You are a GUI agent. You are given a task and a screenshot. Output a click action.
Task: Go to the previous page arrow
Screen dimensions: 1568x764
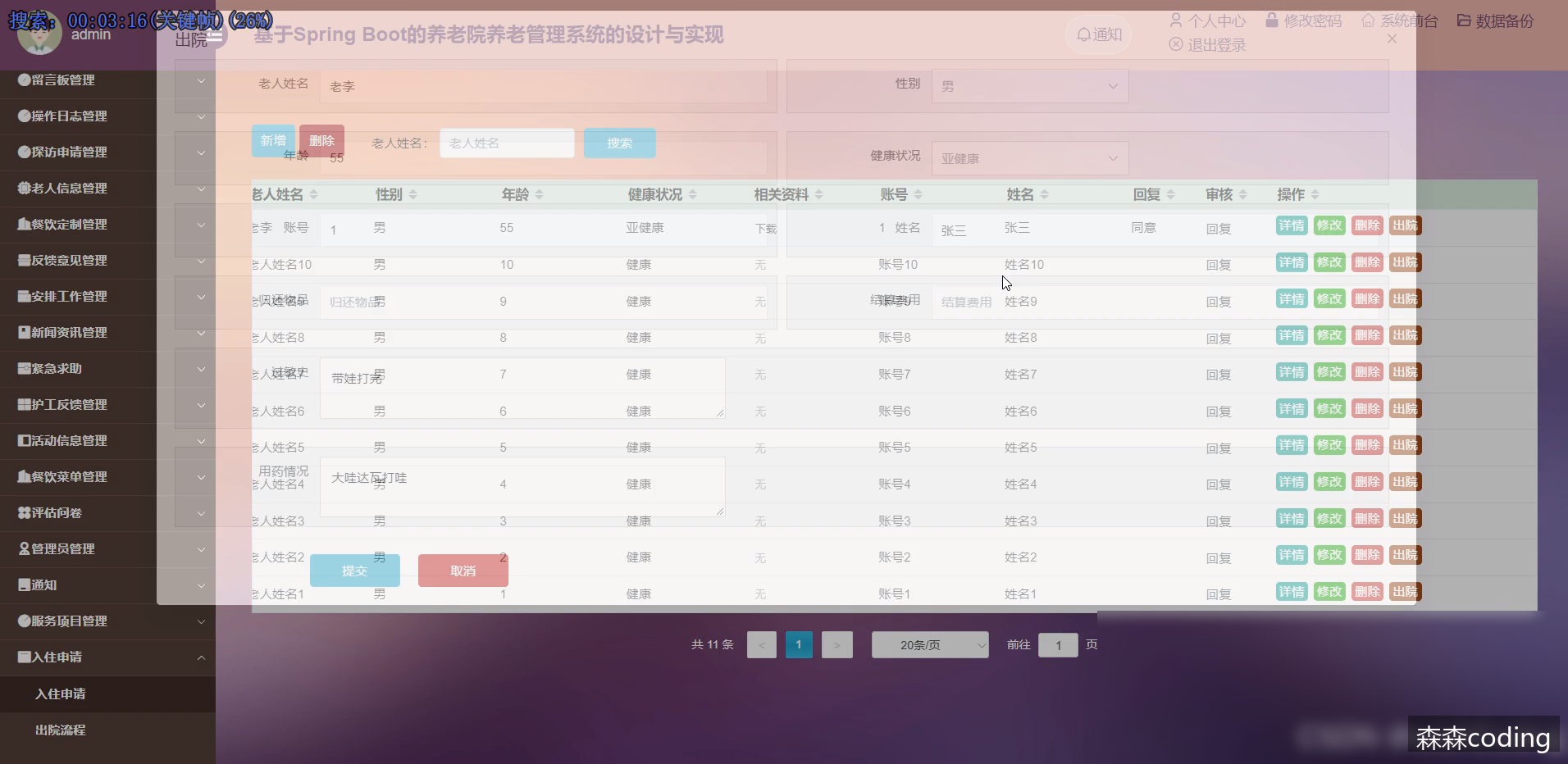click(x=762, y=645)
